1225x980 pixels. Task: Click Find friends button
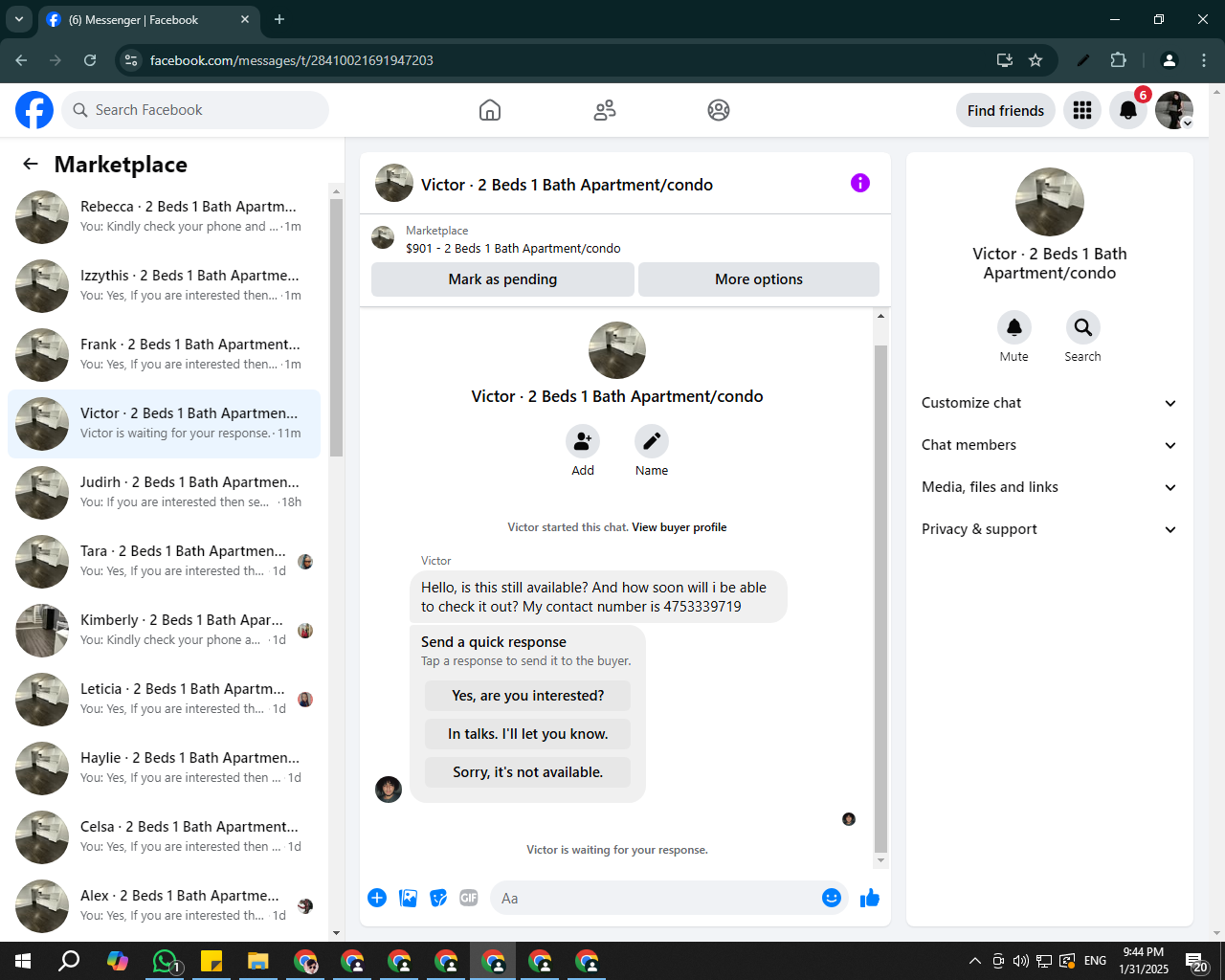click(1006, 110)
